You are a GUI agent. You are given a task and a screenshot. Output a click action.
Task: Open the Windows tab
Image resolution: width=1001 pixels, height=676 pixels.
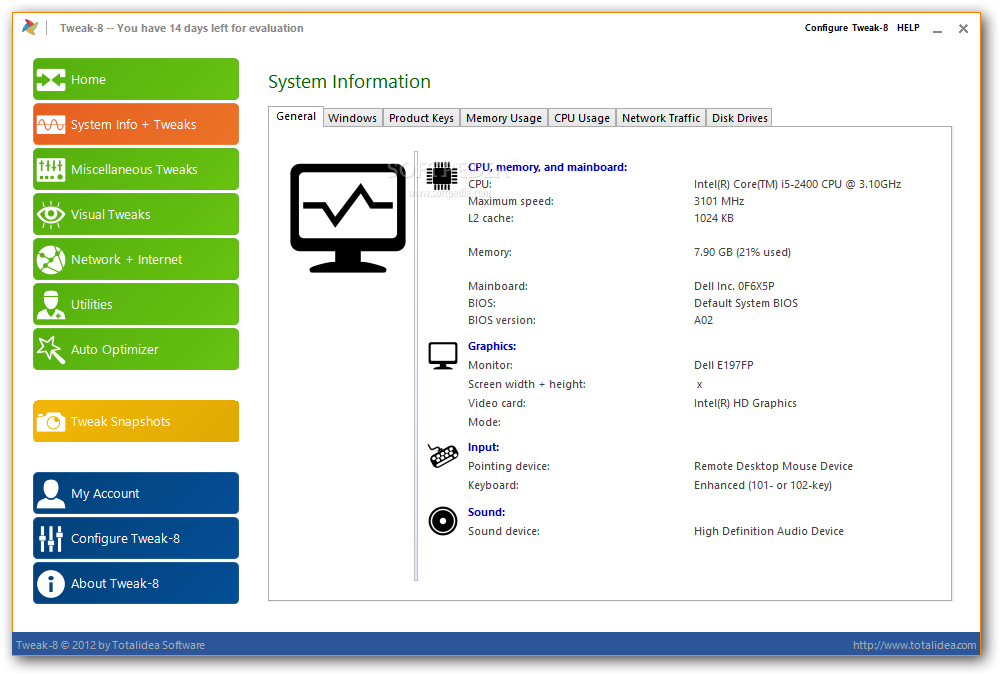(352, 118)
